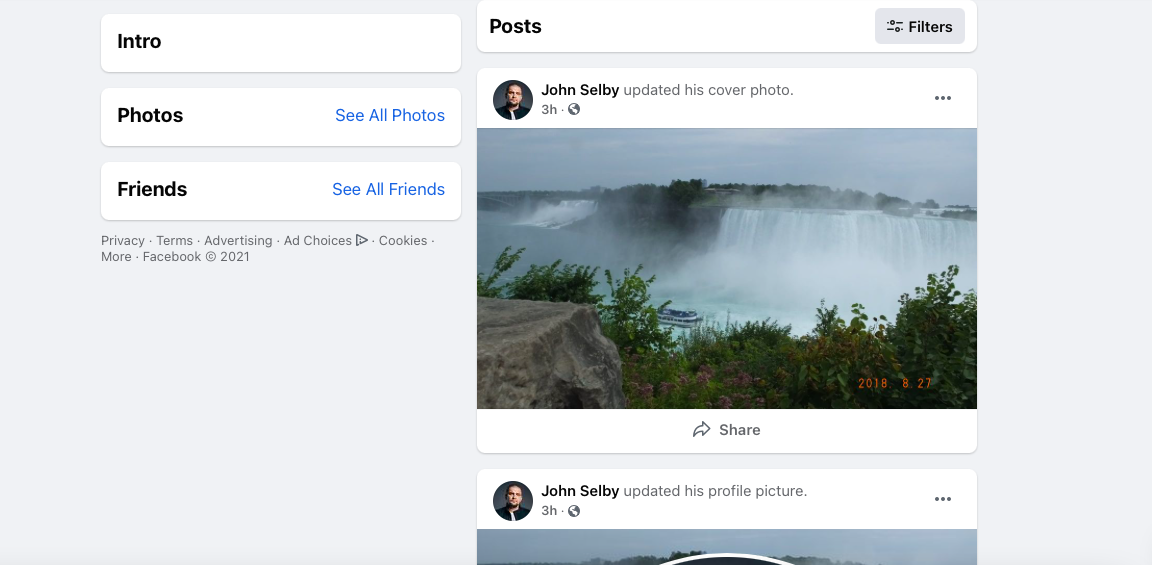The width and height of the screenshot is (1152, 565).
Task: Open the Privacy footer link
Action: pos(123,241)
